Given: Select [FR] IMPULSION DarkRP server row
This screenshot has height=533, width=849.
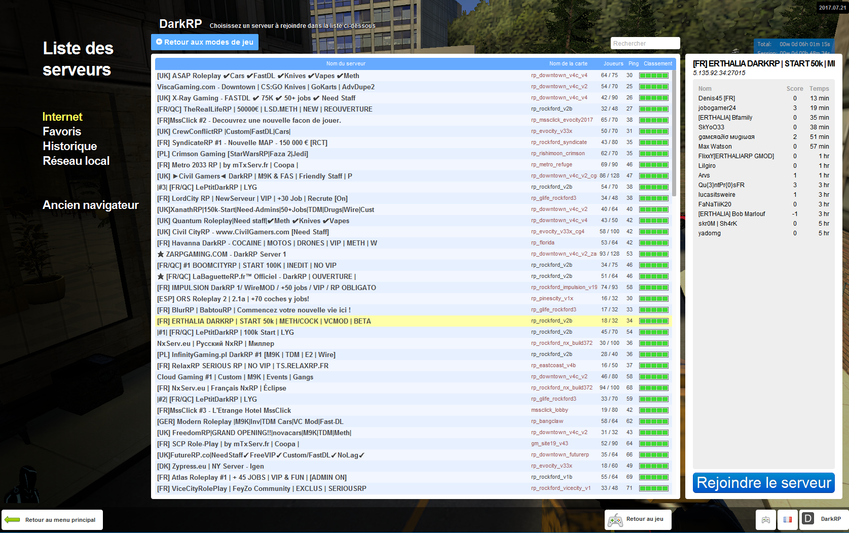Looking at the screenshot, I should point(413,288).
